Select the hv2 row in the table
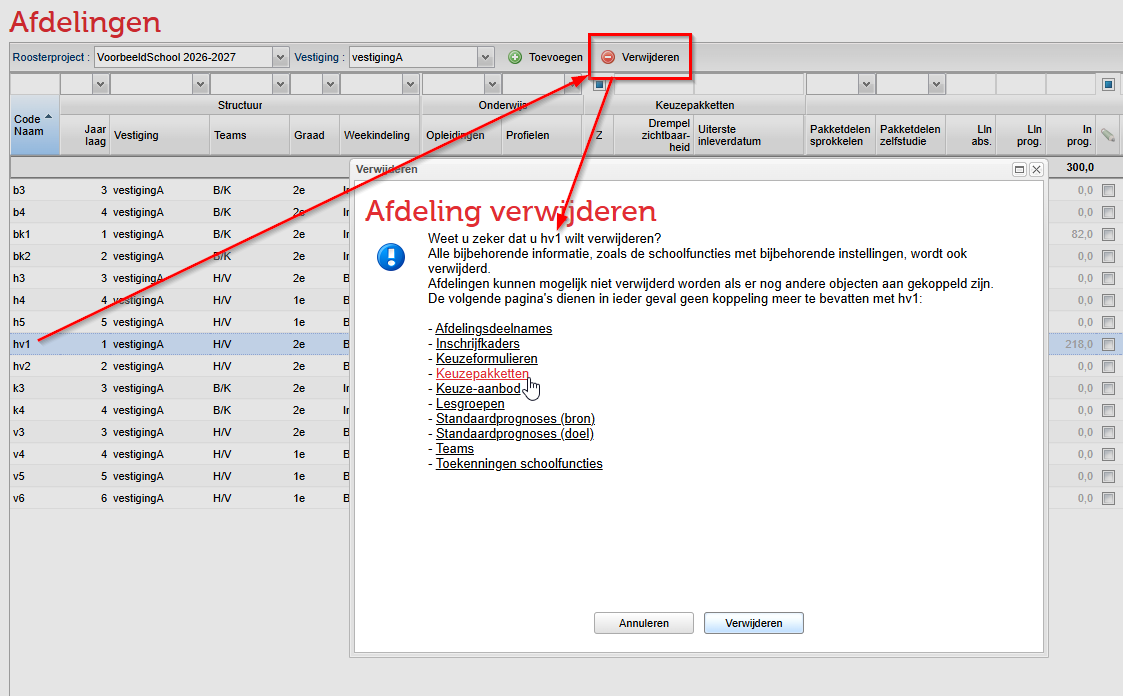The height and width of the screenshot is (696, 1123). tap(22, 366)
